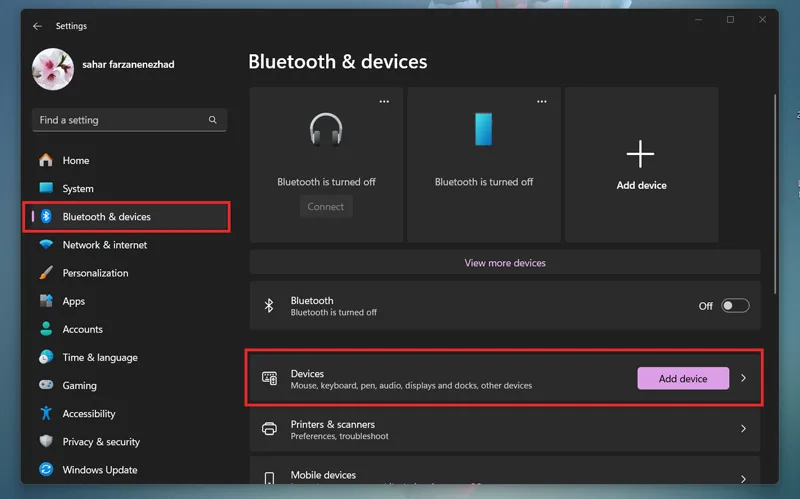Focus the Find a setting search box
This screenshot has width=800, height=499.
click(129, 120)
